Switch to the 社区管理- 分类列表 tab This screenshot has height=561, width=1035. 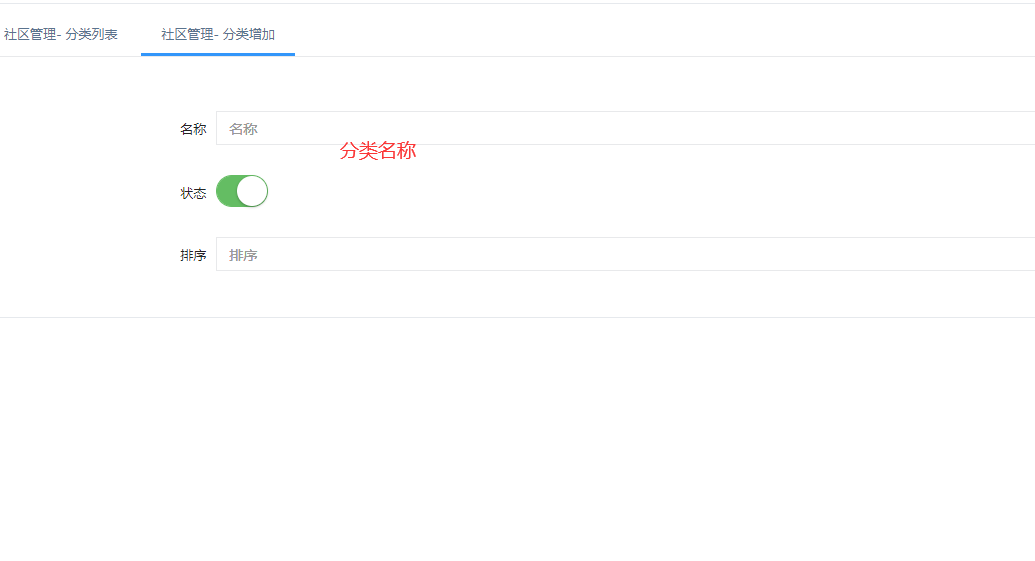click(60, 34)
